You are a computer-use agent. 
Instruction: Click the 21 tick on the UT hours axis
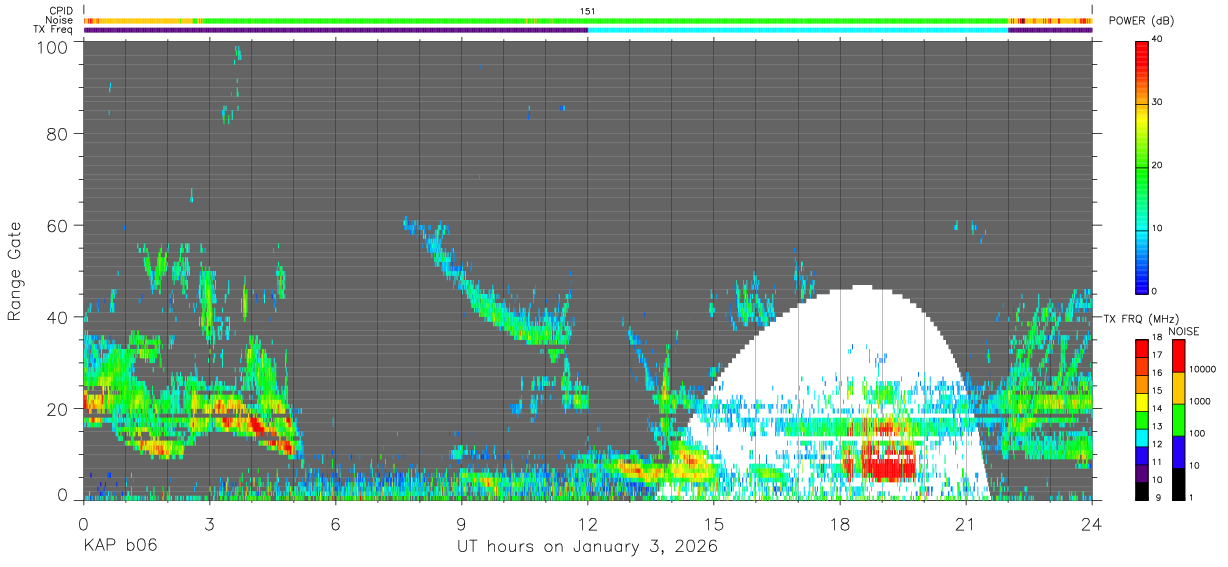point(966,523)
